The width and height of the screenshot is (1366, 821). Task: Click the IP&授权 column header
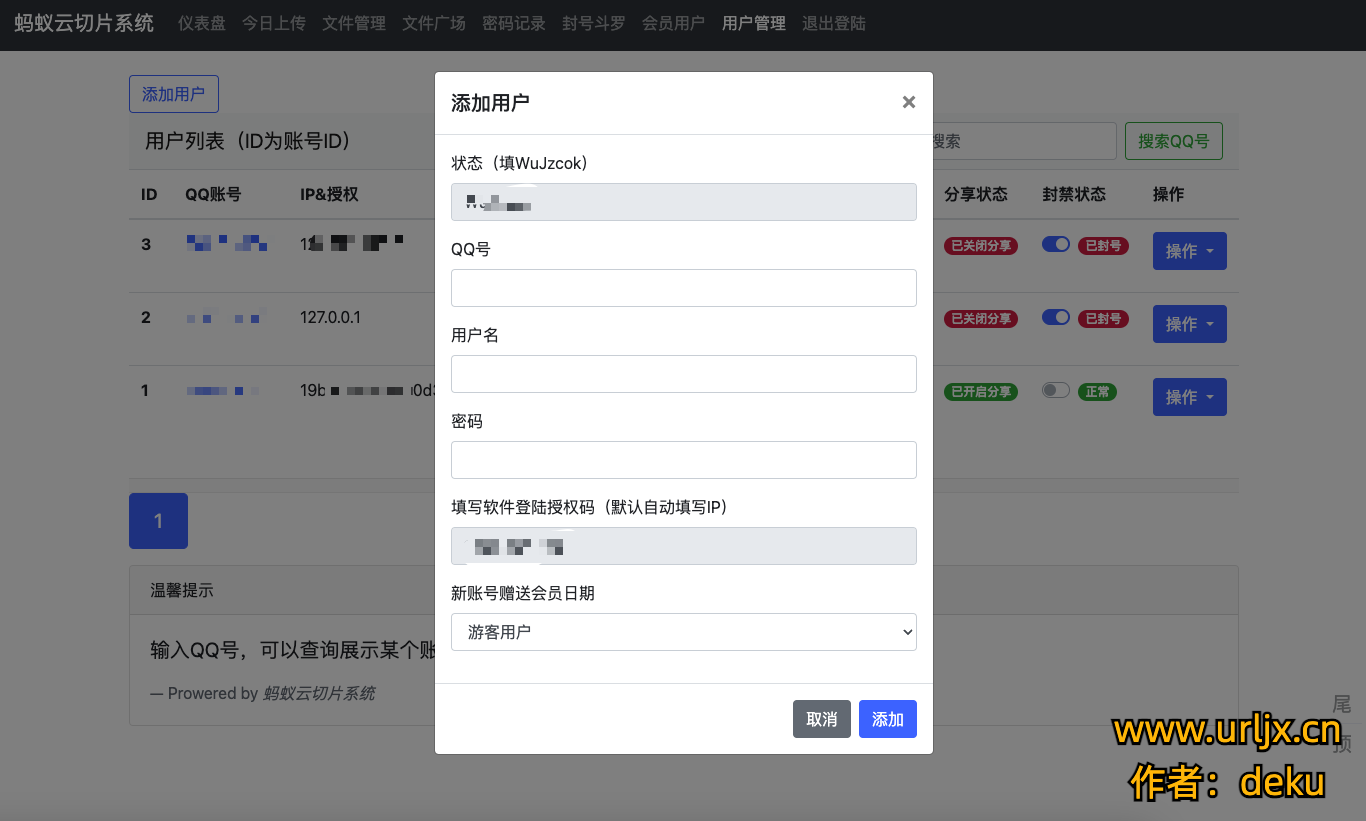[329, 194]
